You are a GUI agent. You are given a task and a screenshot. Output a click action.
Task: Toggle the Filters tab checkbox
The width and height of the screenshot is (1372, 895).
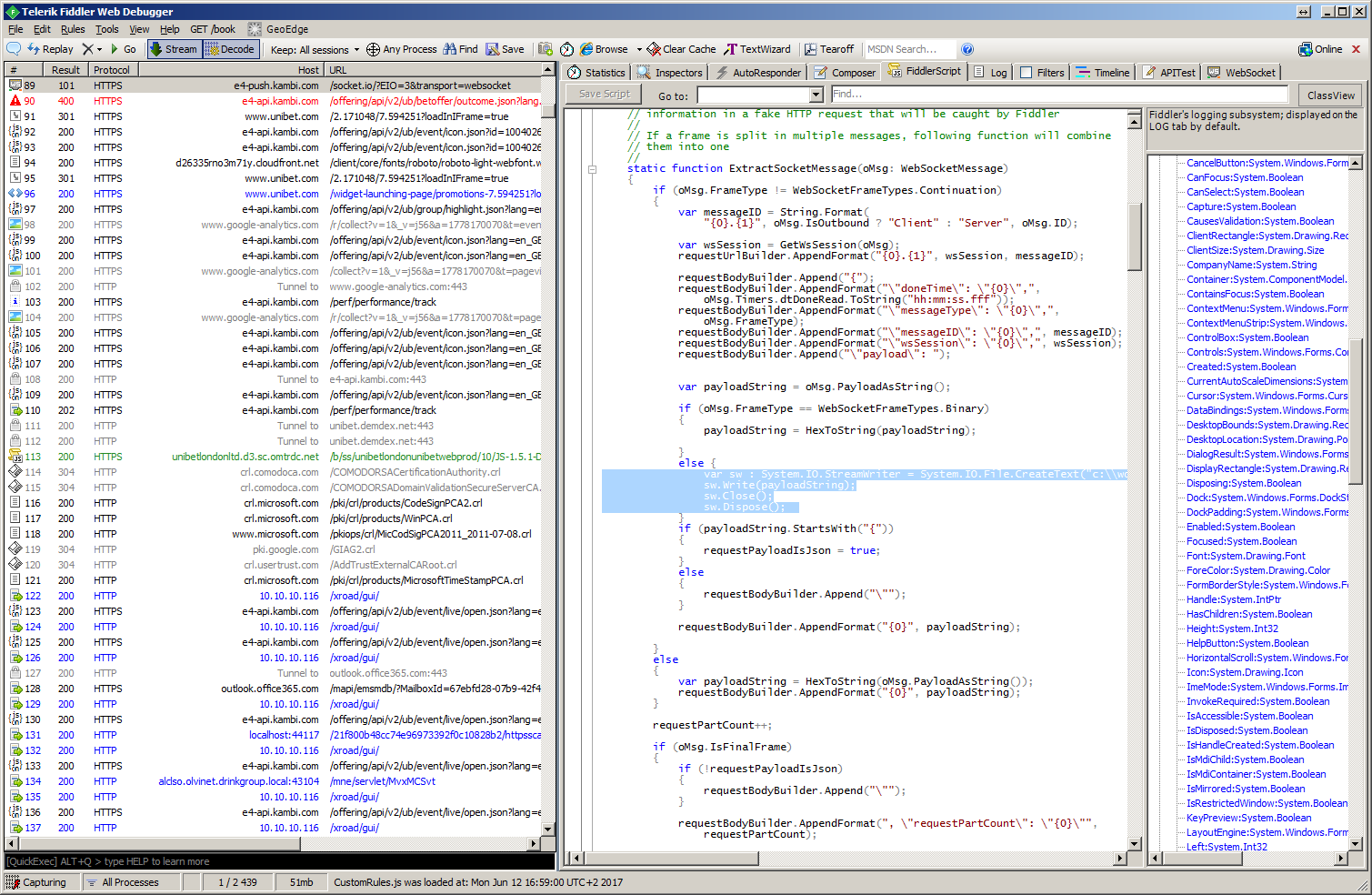click(x=1026, y=73)
